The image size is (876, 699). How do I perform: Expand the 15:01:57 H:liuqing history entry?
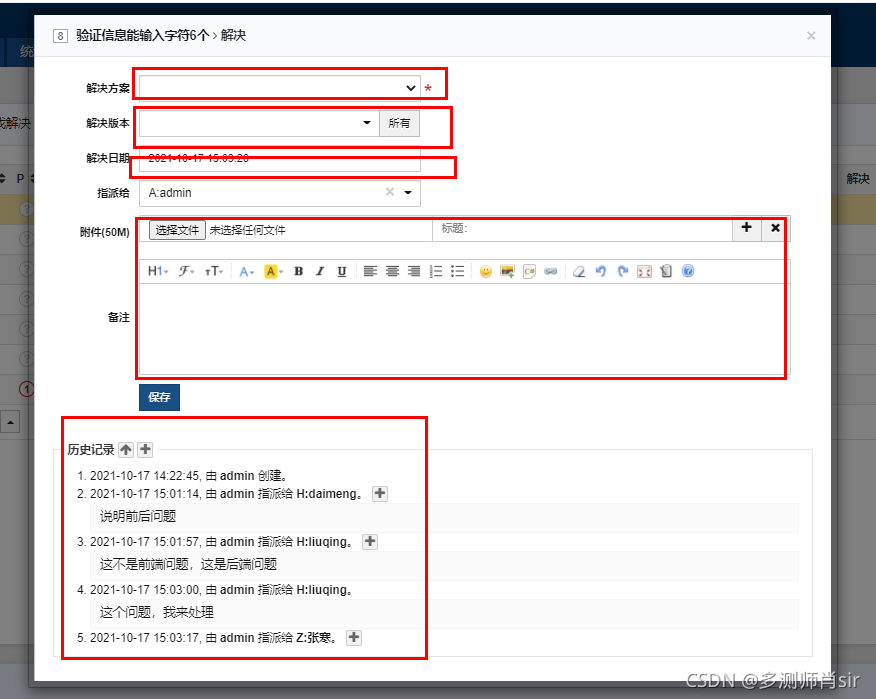370,541
